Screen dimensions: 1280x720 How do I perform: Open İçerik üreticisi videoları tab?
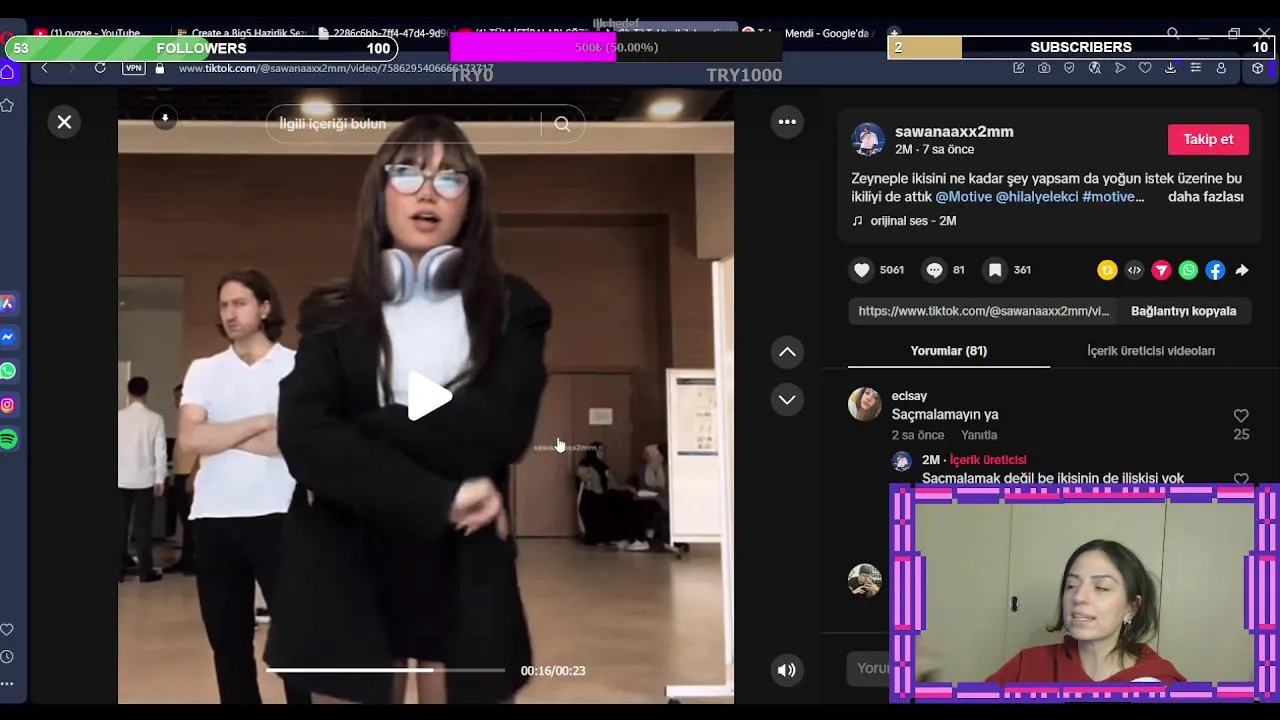1151,351
